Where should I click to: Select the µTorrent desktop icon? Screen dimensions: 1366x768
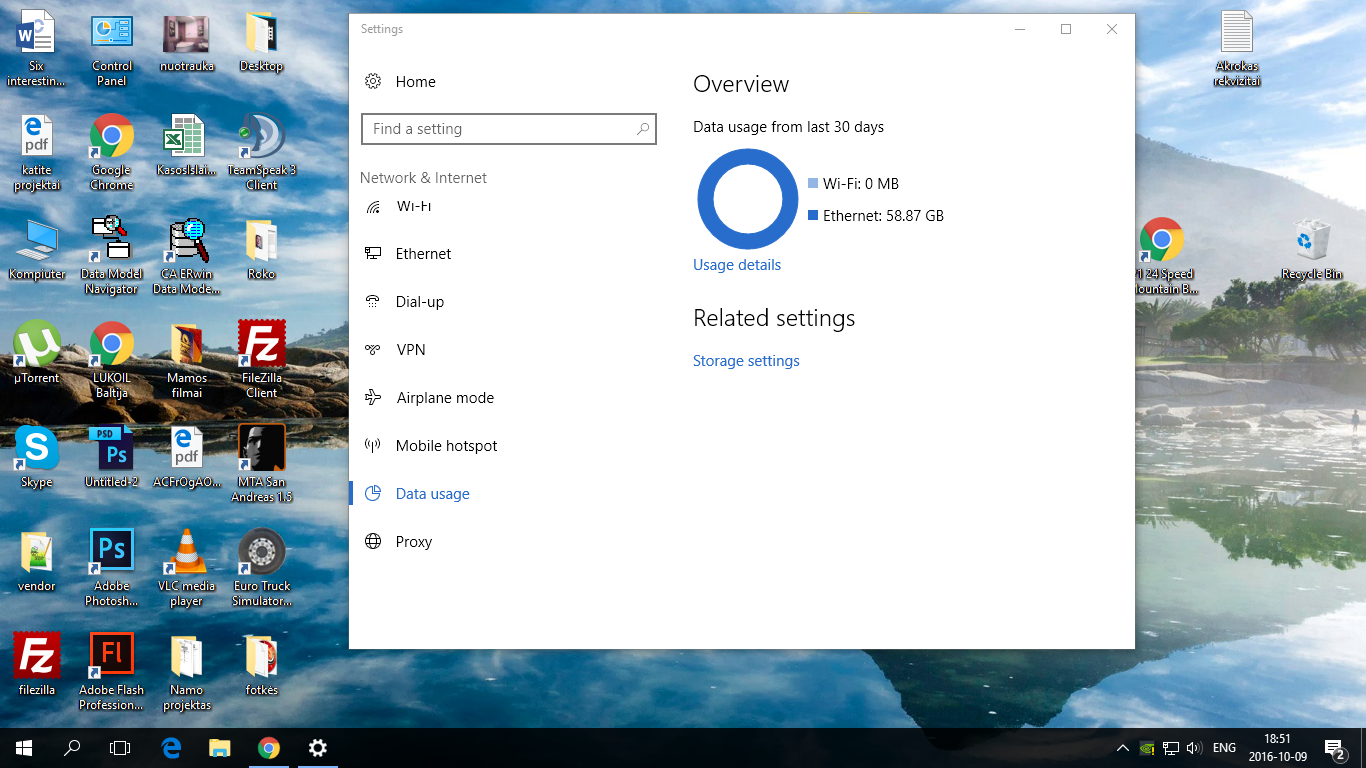tap(37, 353)
